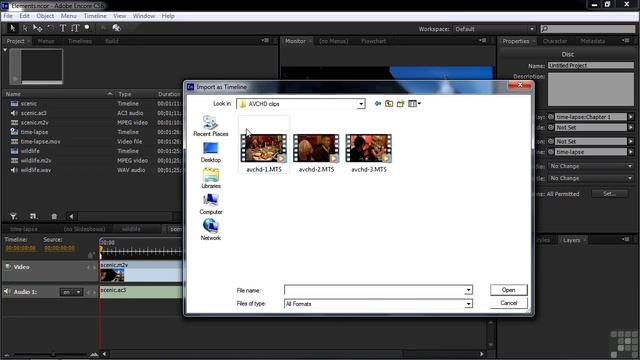Sort project list by Type column
Screen dimensions: 640x360
point(125,94)
